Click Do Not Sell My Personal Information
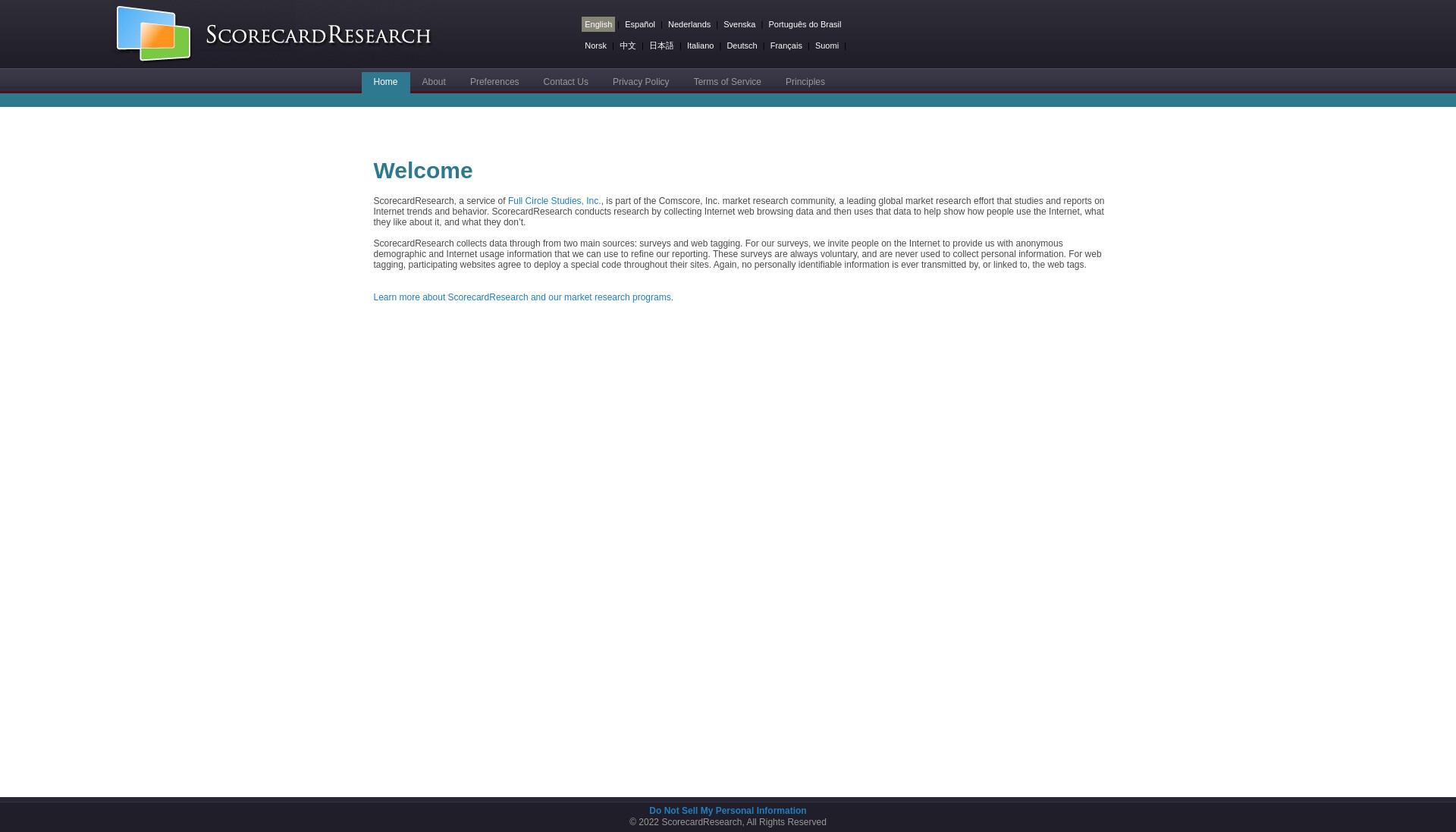This screenshot has height=832, width=1456. point(728,811)
